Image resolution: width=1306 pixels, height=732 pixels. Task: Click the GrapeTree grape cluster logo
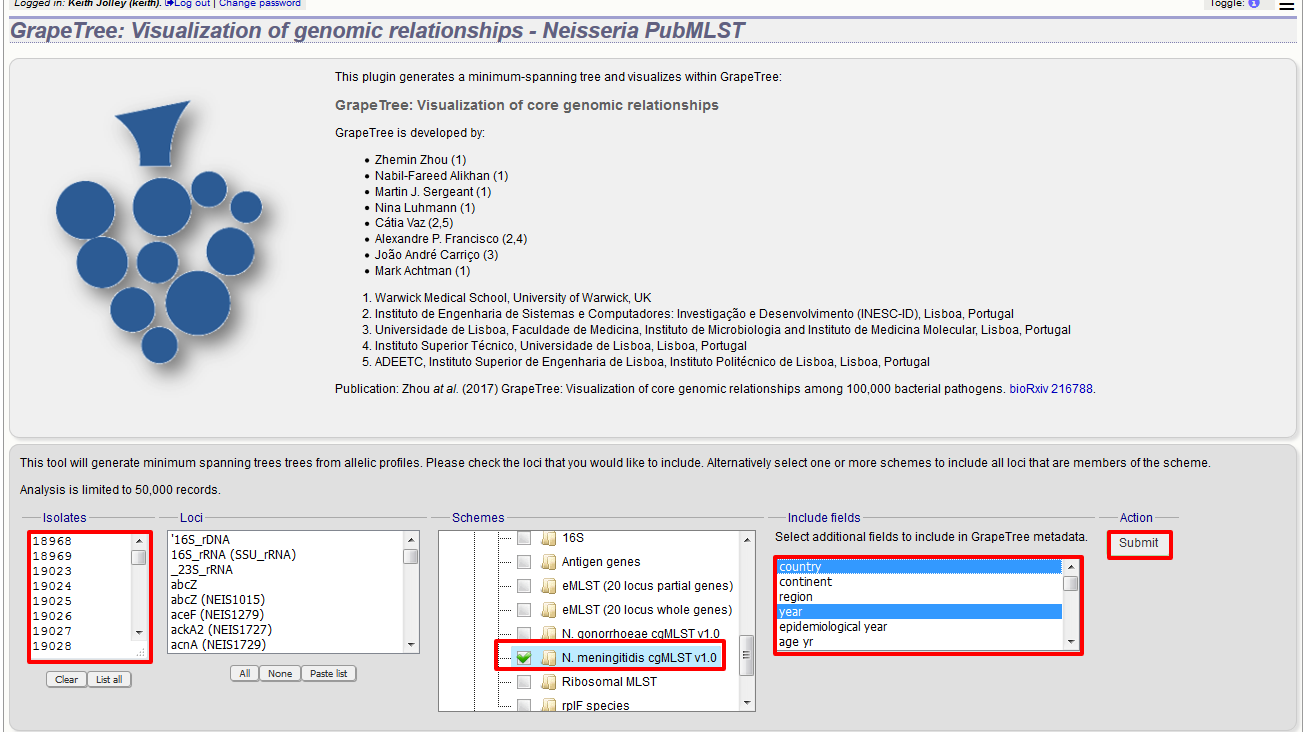point(160,230)
